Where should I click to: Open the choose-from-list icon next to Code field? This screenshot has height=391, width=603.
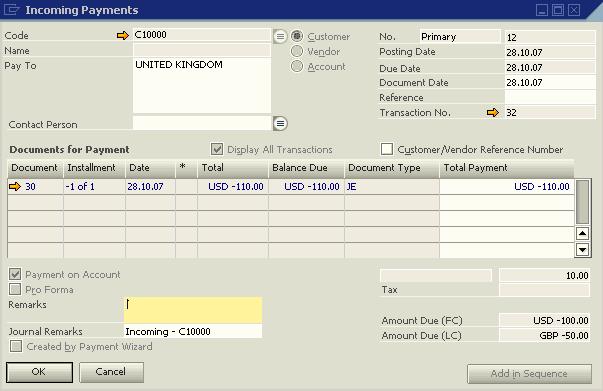click(280, 37)
